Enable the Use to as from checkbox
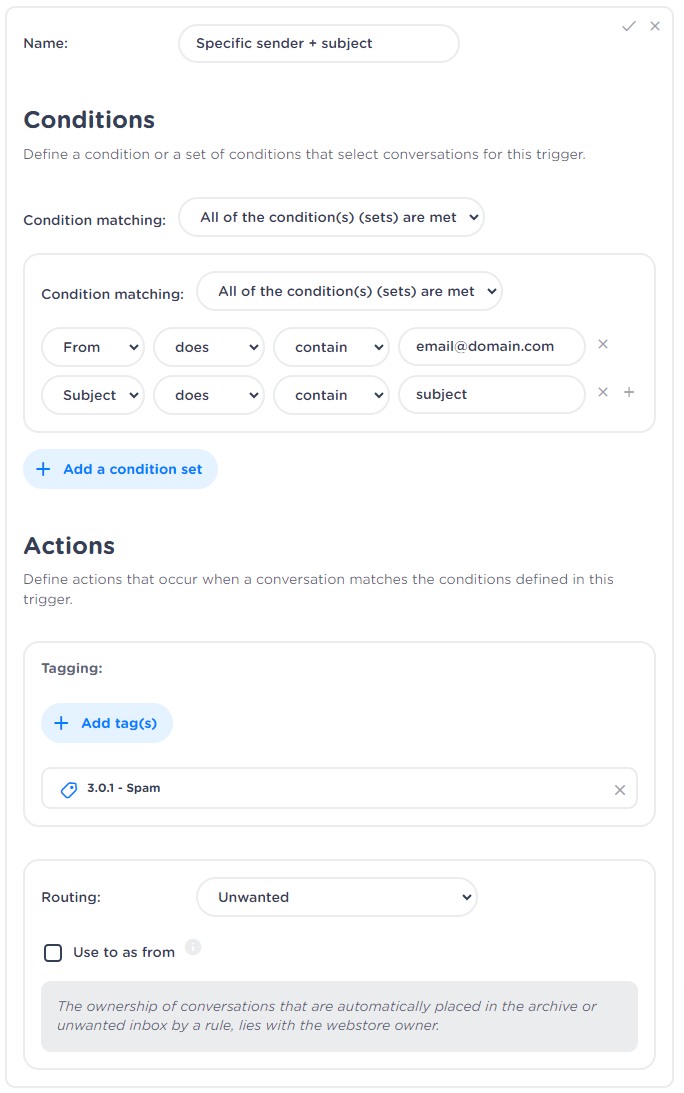The height and width of the screenshot is (1093, 684). click(53, 953)
